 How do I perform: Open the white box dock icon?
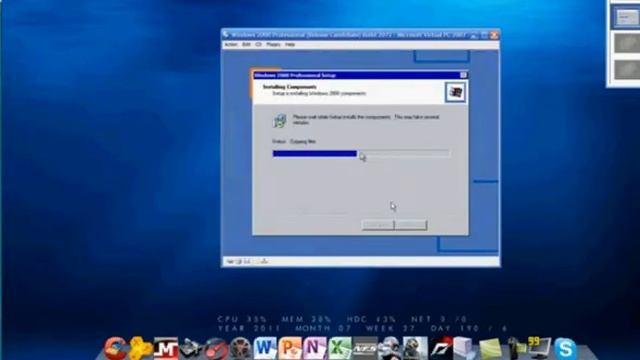(x=464, y=348)
